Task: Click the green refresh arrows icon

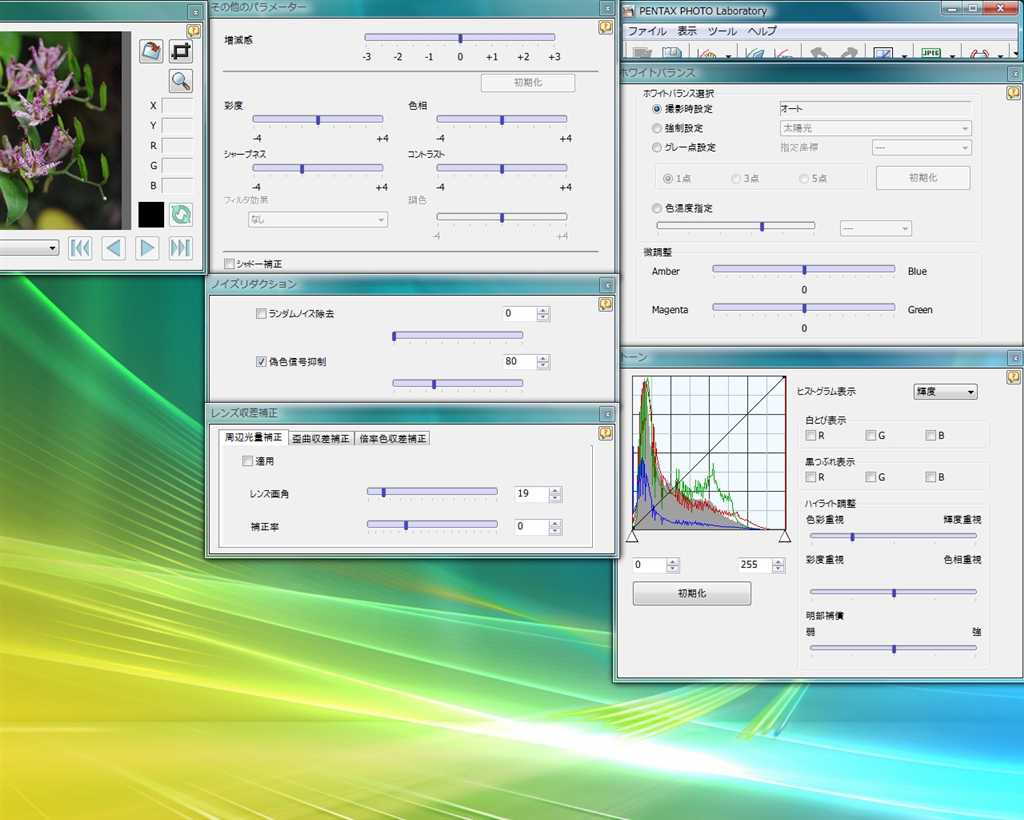Action: pos(181,214)
